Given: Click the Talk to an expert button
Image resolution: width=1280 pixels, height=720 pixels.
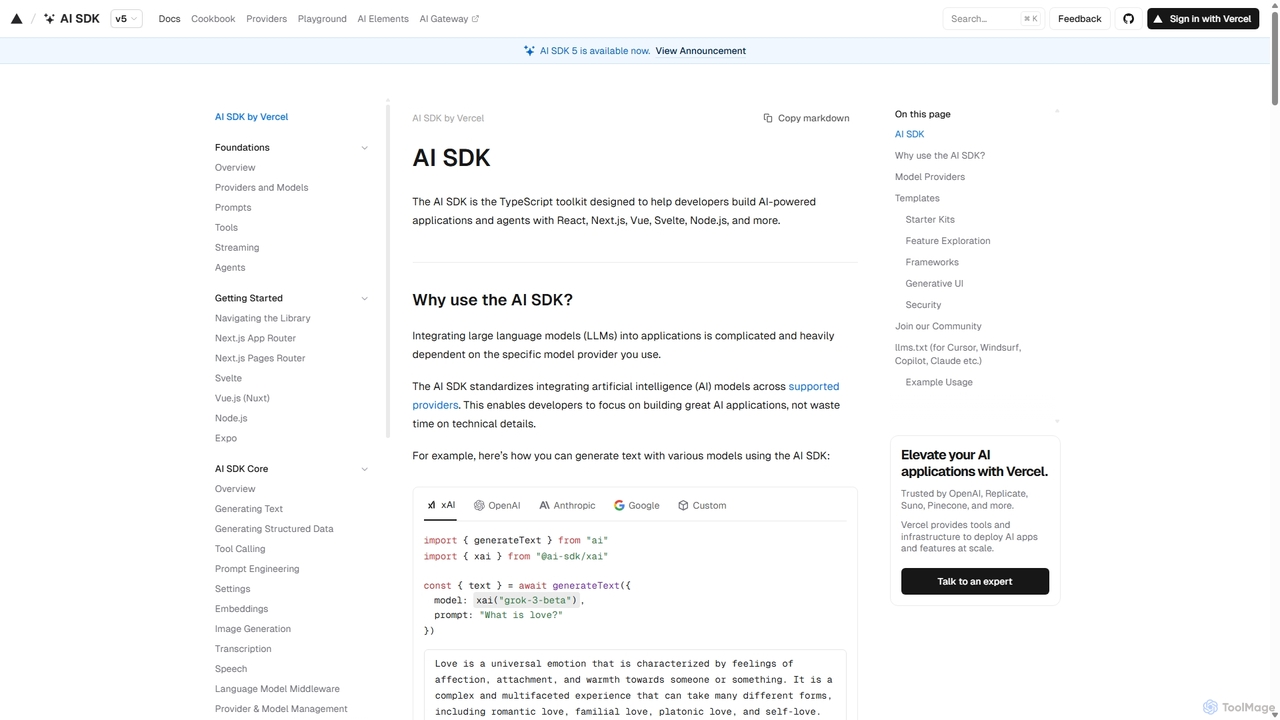Looking at the screenshot, I should click(975, 581).
